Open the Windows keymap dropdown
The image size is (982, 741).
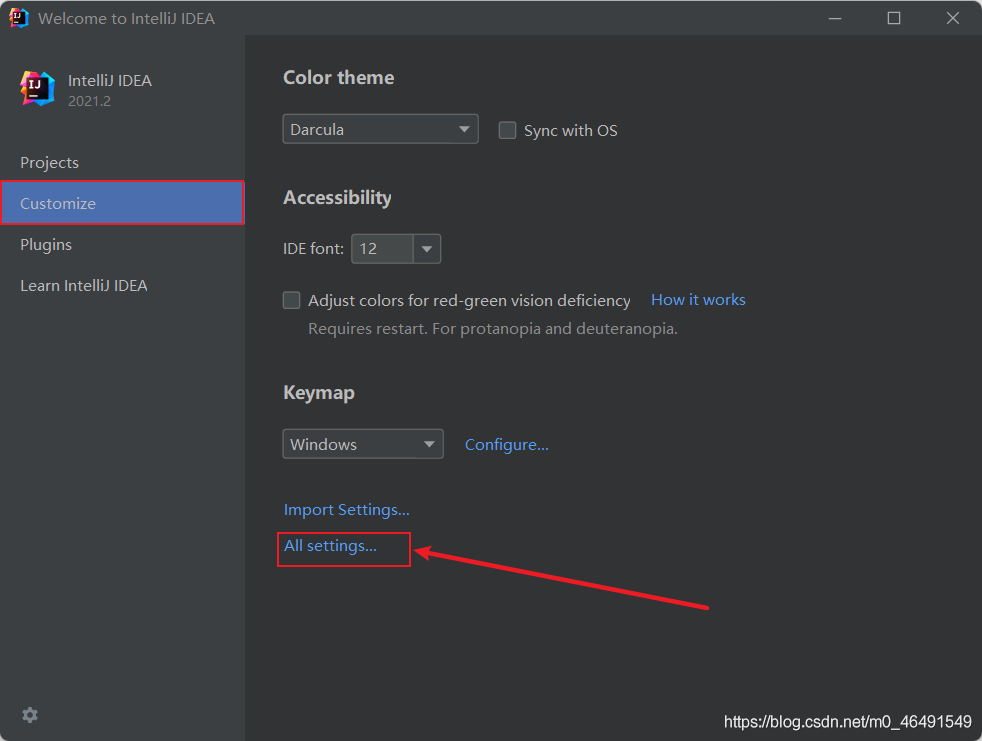[x=363, y=443]
